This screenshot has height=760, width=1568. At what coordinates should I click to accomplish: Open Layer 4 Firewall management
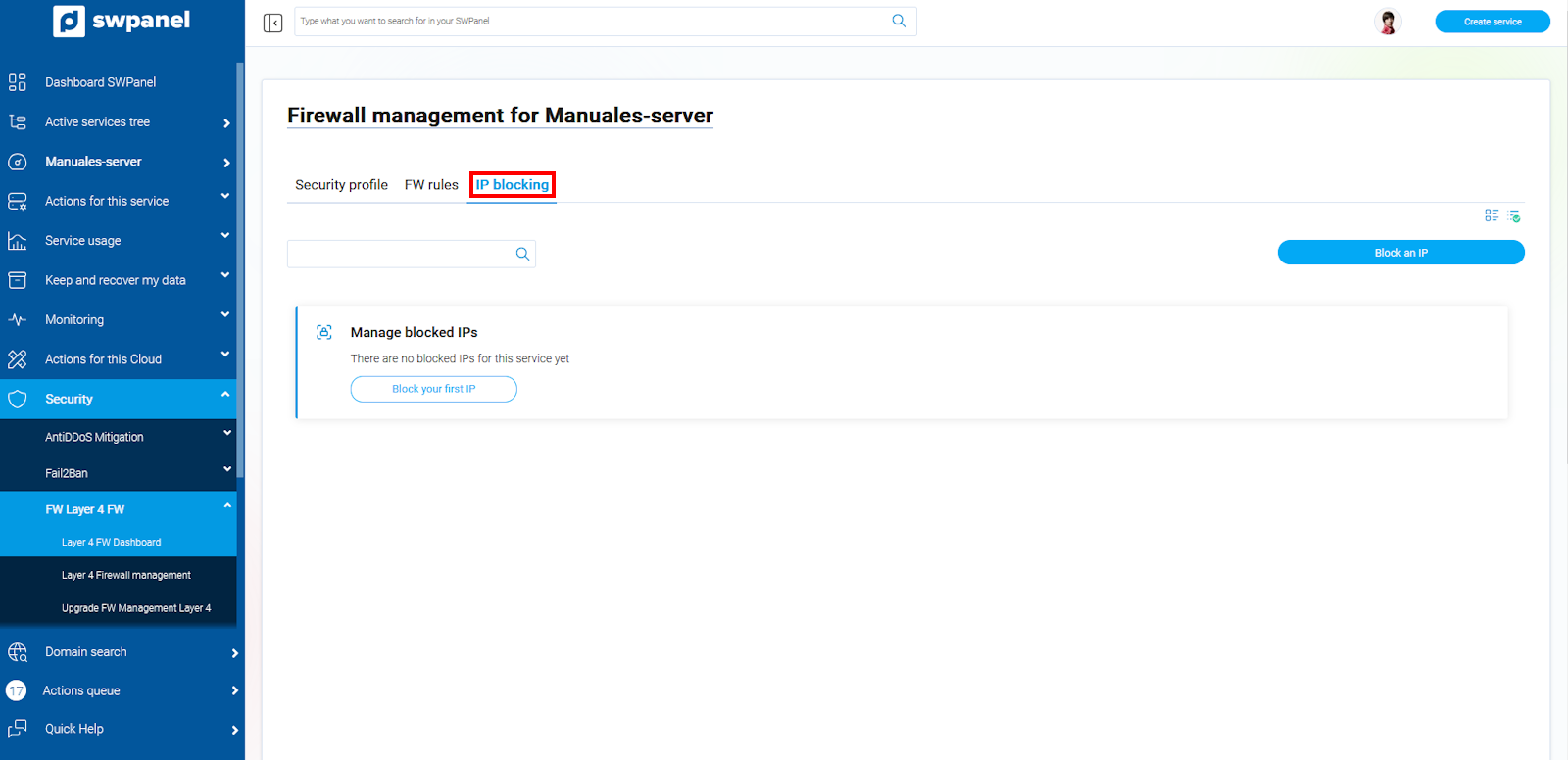(x=125, y=575)
